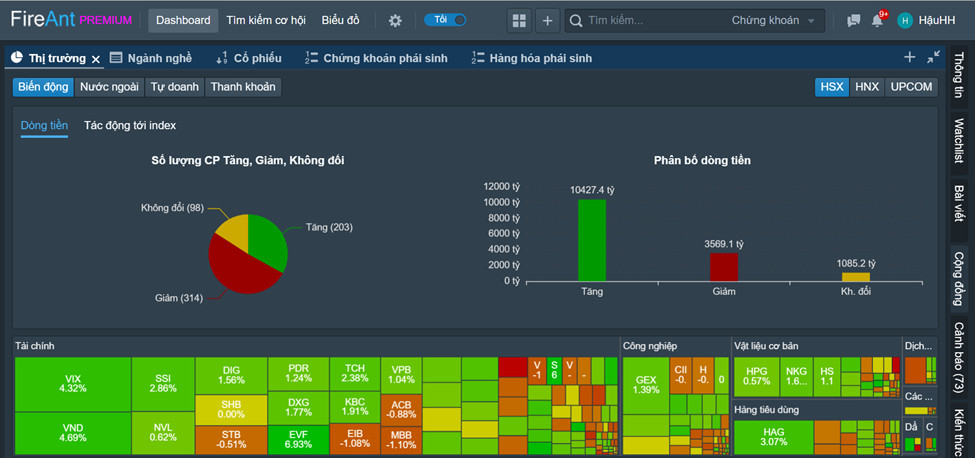Switch to the Ngành nghề tab
975x458 pixels.
151,58
